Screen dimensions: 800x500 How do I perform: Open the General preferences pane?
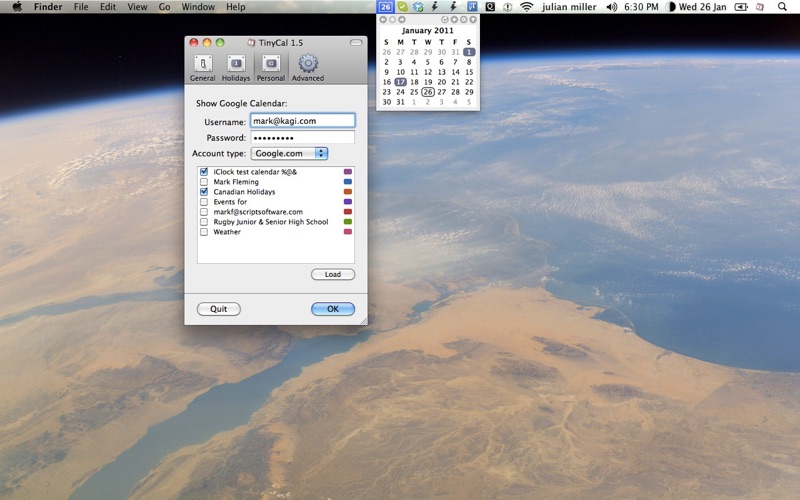202,67
